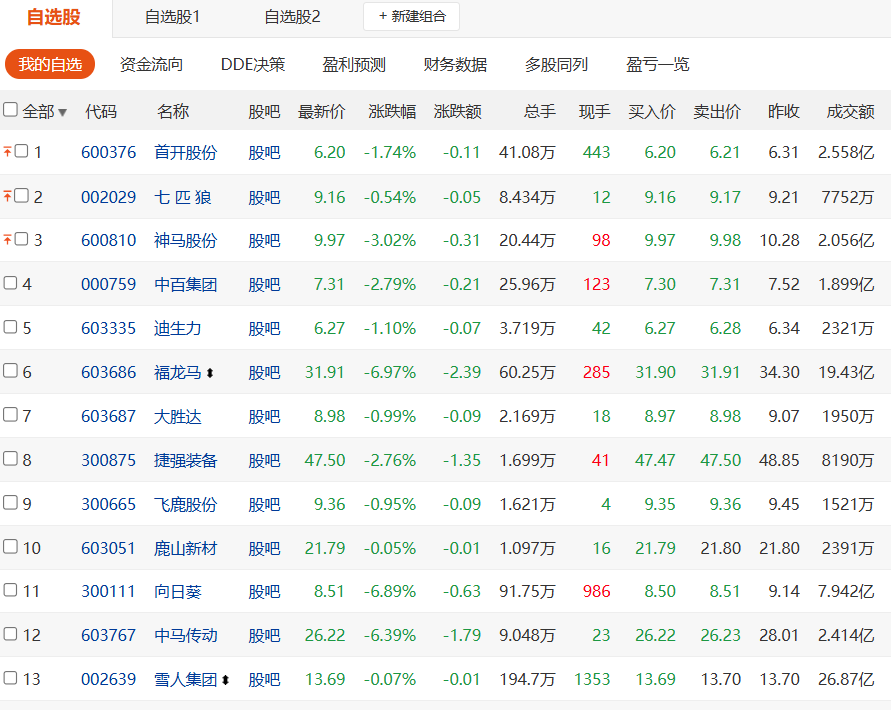Open the 资金流向 view
Image resolution: width=891 pixels, height=710 pixels.
(x=151, y=64)
